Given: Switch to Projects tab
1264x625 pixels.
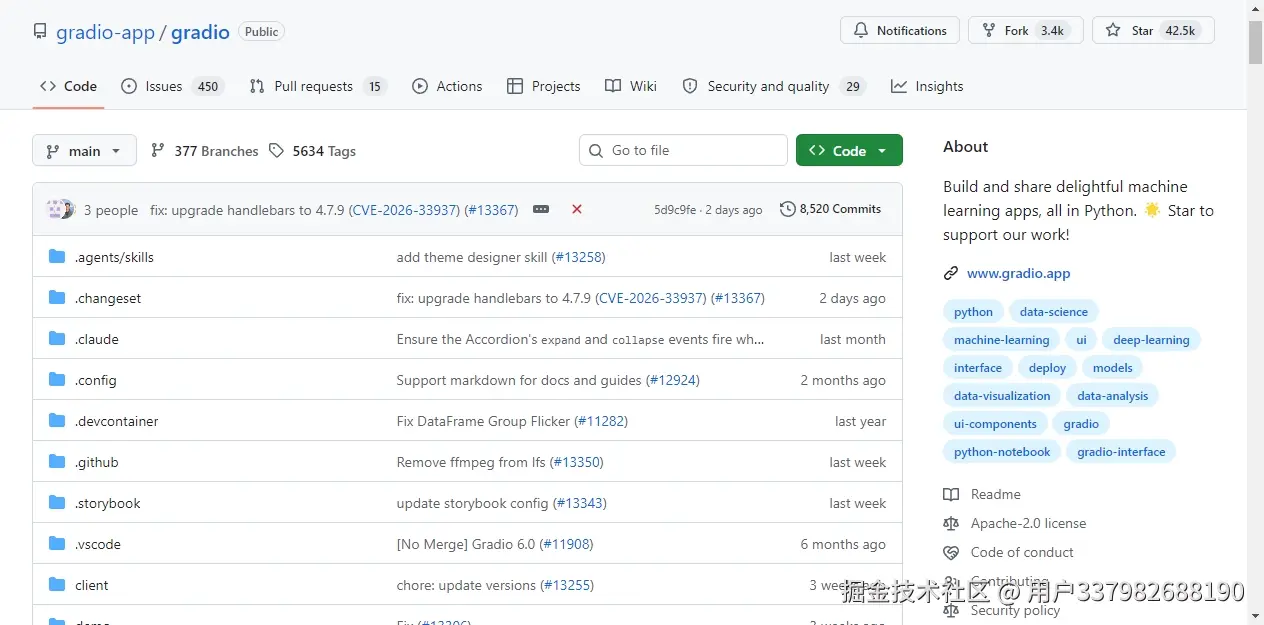Looking at the screenshot, I should pyautogui.click(x=543, y=86).
